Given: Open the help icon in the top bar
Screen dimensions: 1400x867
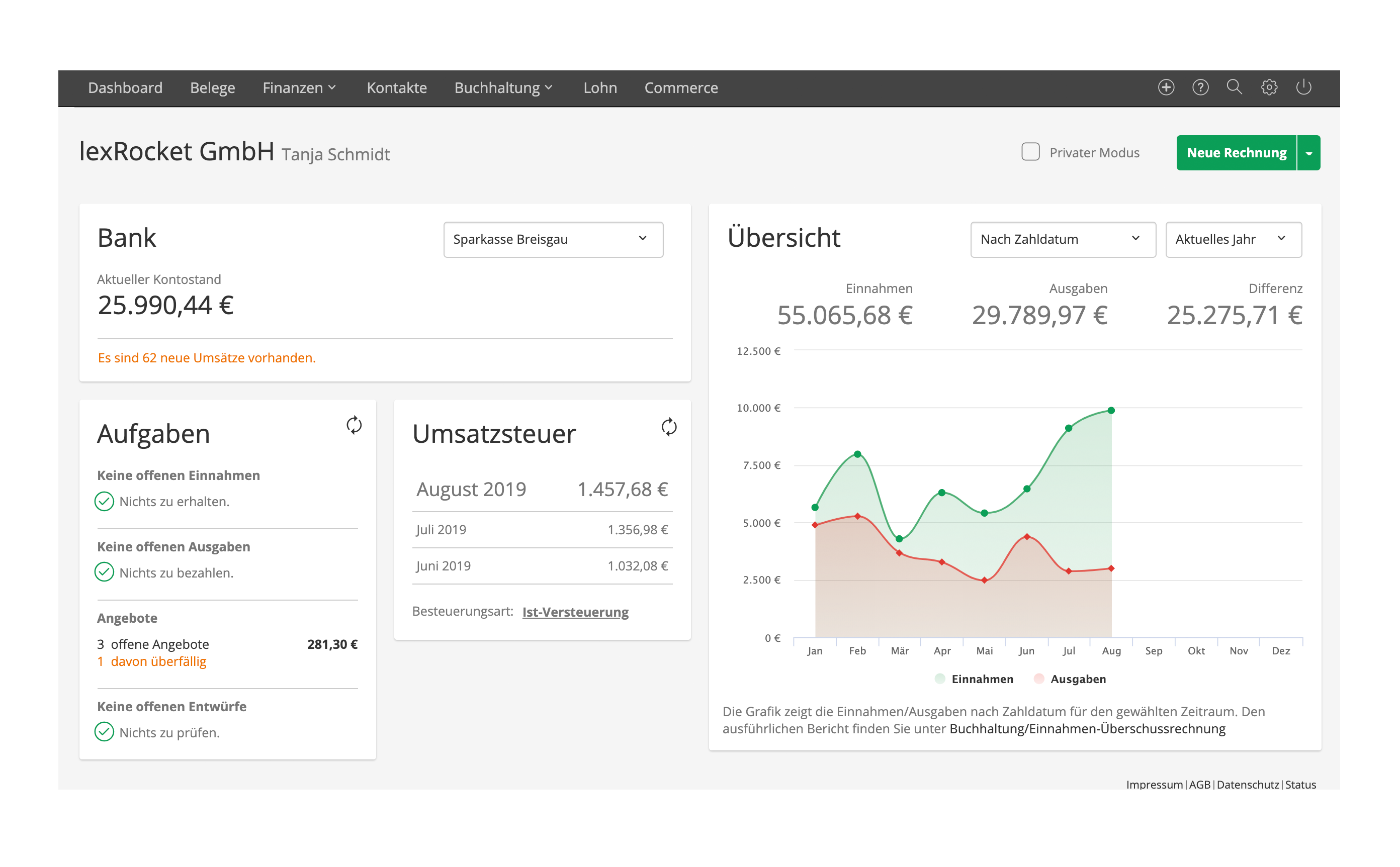Looking at the screenshot, I should (1200, 87).
